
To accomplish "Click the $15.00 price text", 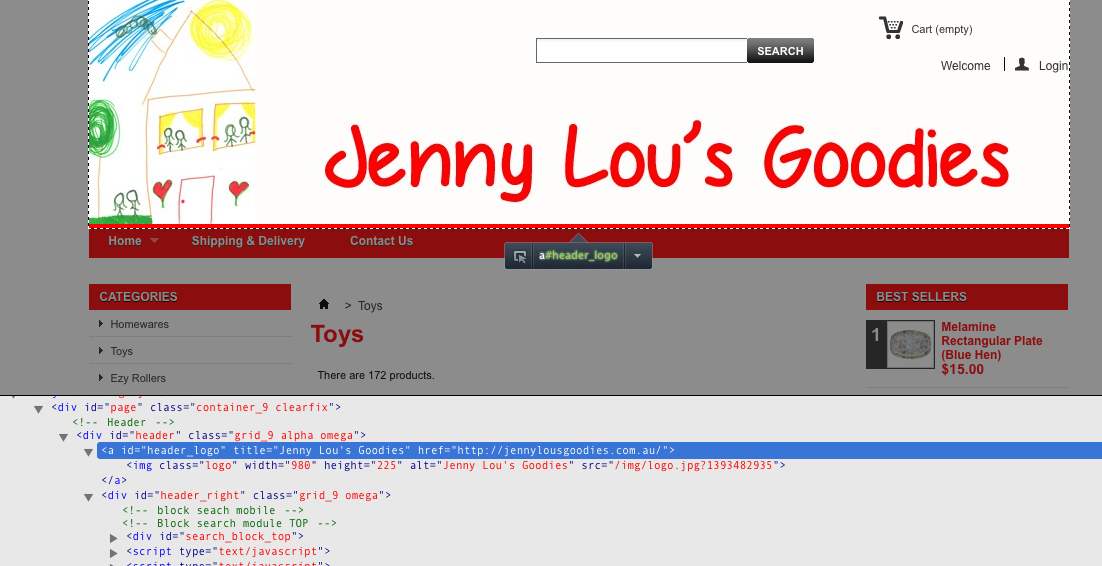I will point(963,369).
